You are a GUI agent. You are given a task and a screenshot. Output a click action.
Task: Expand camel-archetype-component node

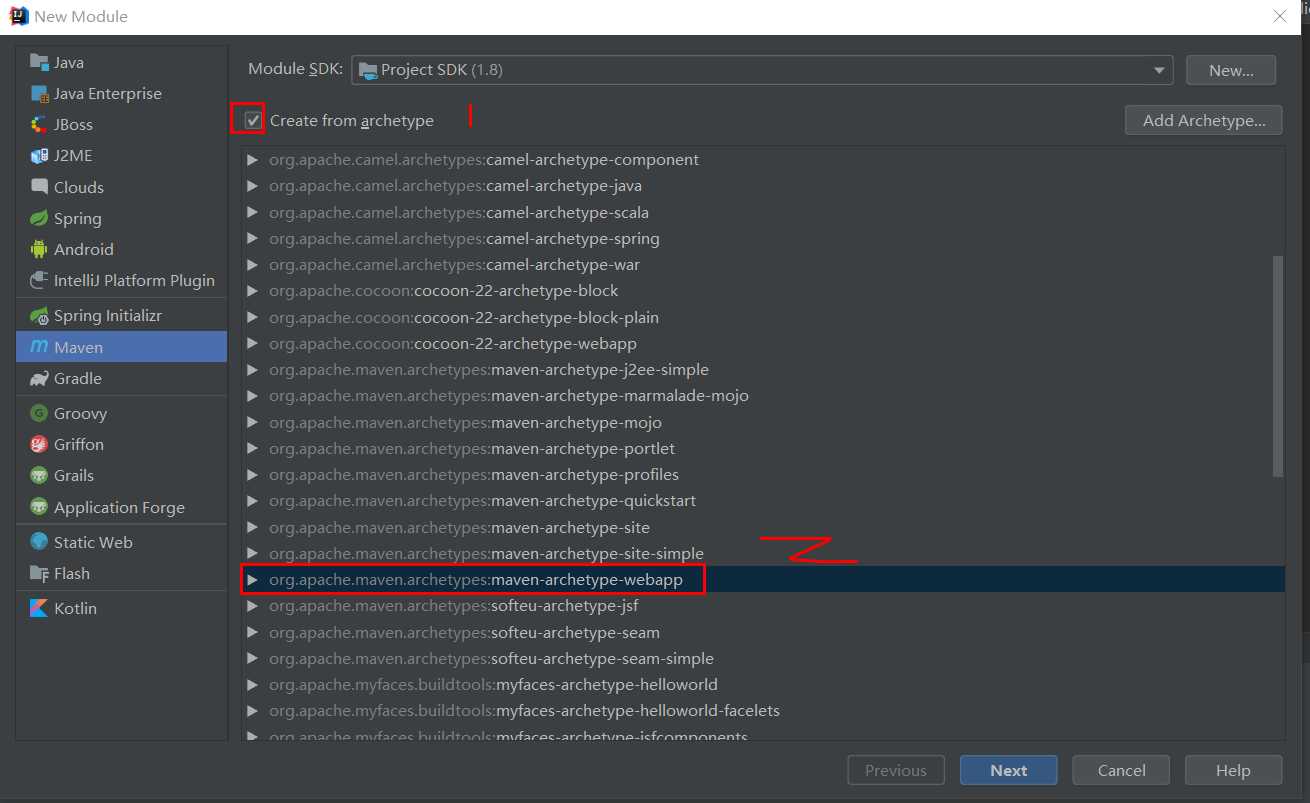coord(253,160)
